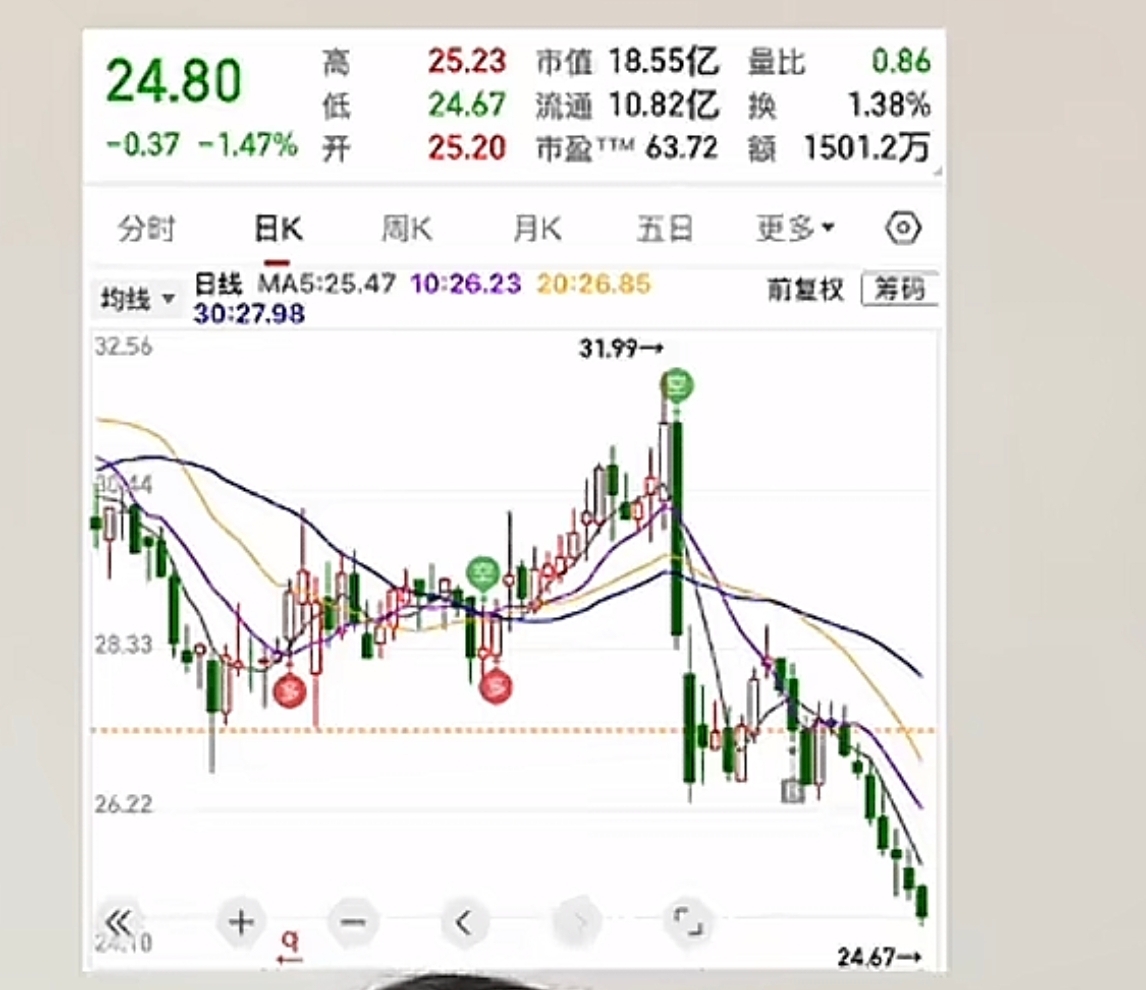Select the 日K tab
The width and height of the screenshot is (1146, 990).
(x=278, y=229)
